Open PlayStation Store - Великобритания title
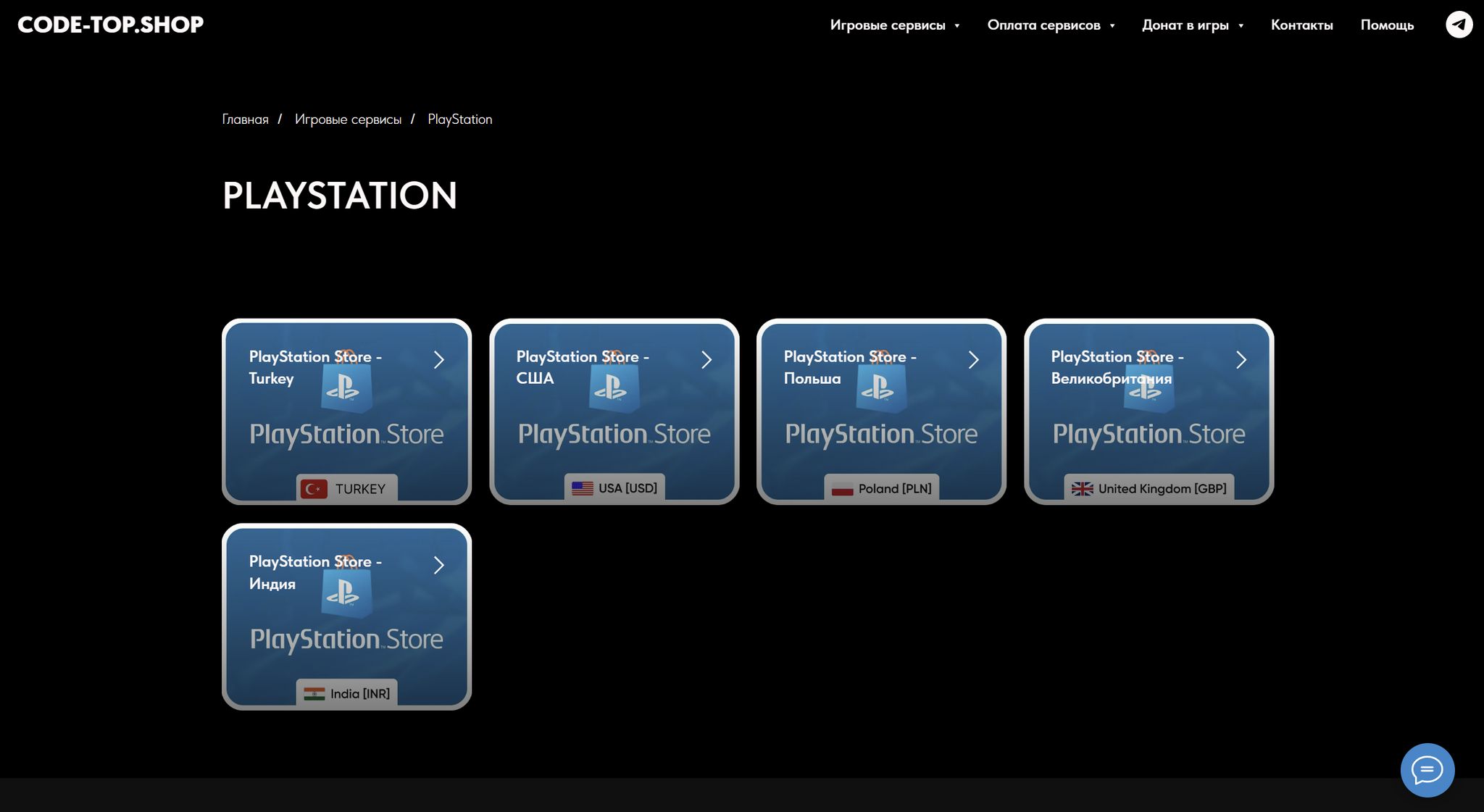Viewport: 1484px width, 812px height. (x=1117, y=367)
